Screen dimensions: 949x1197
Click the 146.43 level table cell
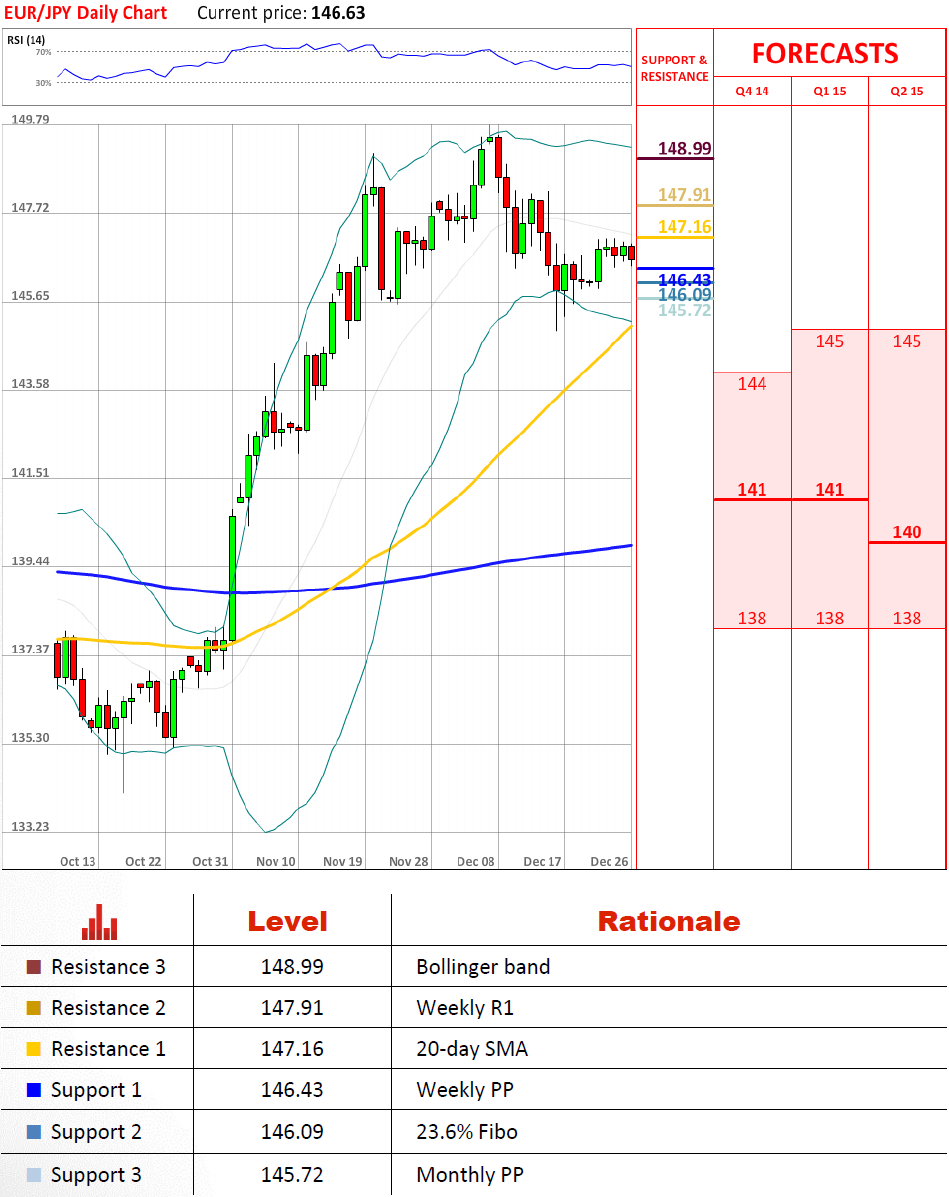292,1090
